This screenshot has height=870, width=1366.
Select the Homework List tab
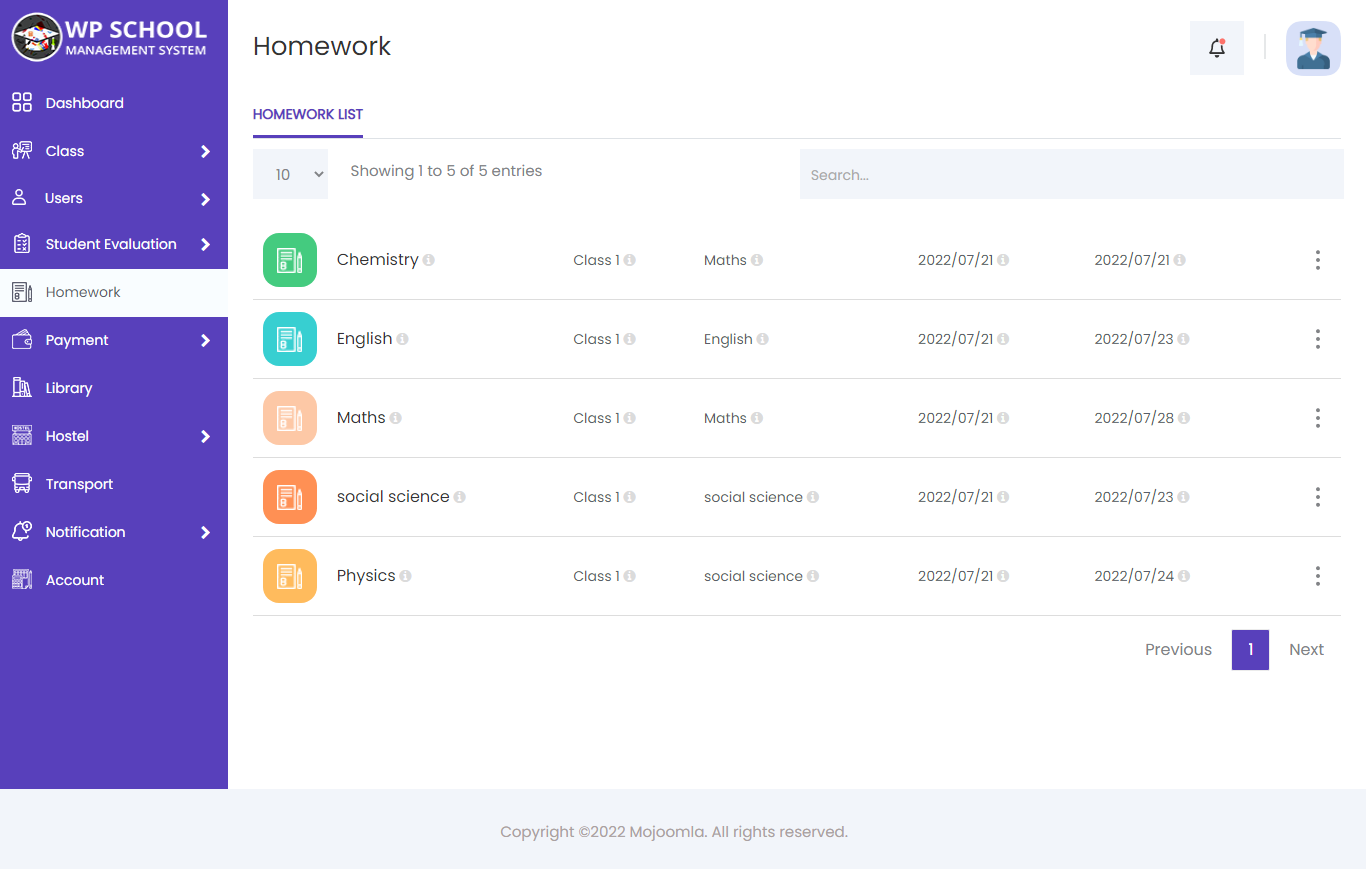(x=308, y=114)
